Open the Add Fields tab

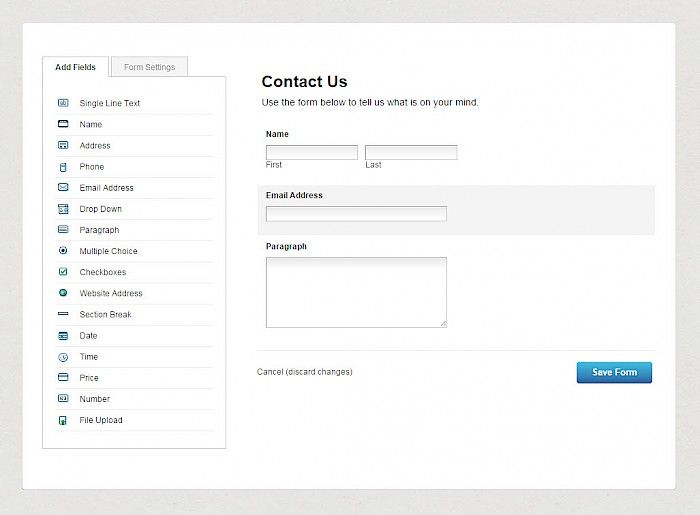coord(75,67)
